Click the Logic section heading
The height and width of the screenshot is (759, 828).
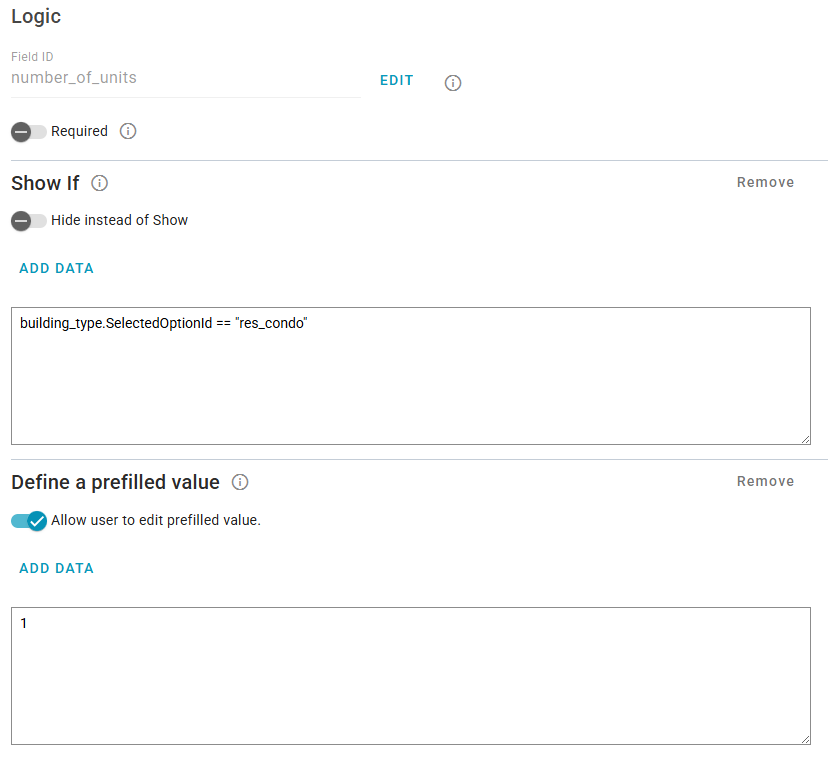click(x=36, y=17)
